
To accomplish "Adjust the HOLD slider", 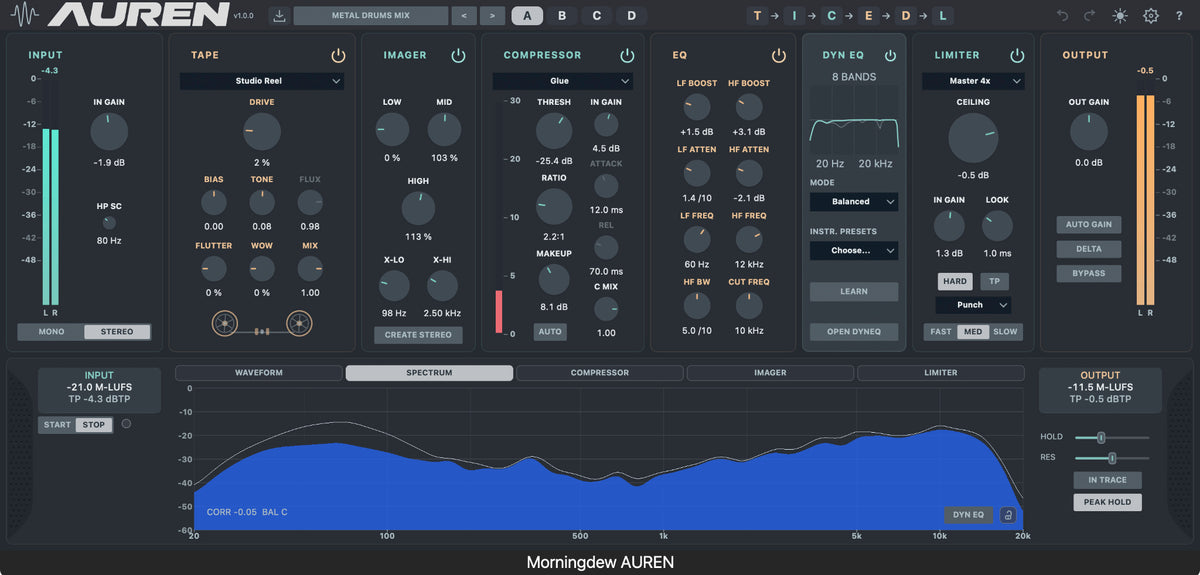I will (1112, 437).
